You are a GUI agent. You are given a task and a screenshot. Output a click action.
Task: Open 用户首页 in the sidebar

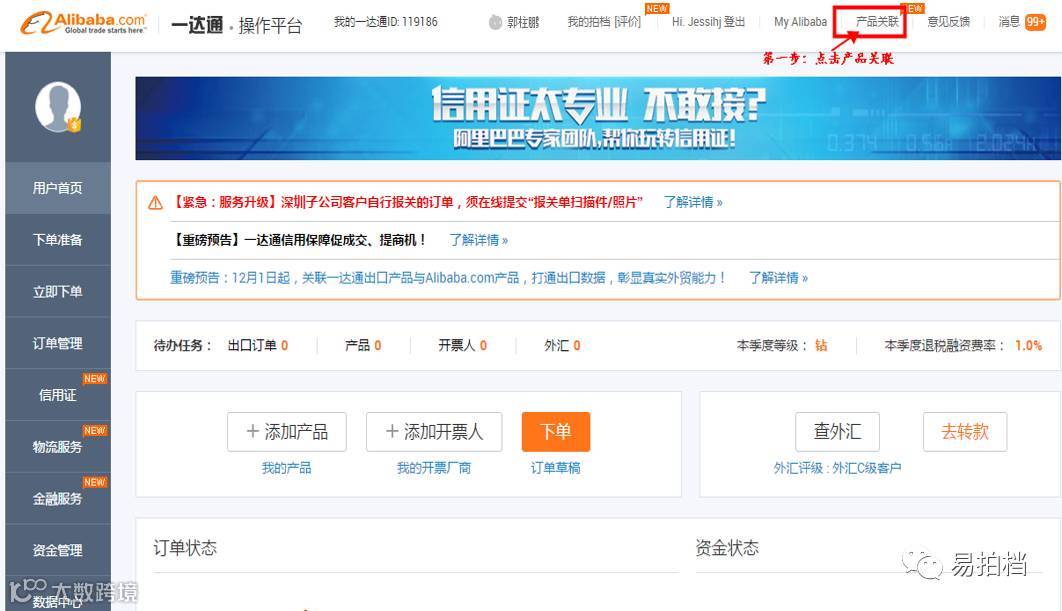(58, 188)
